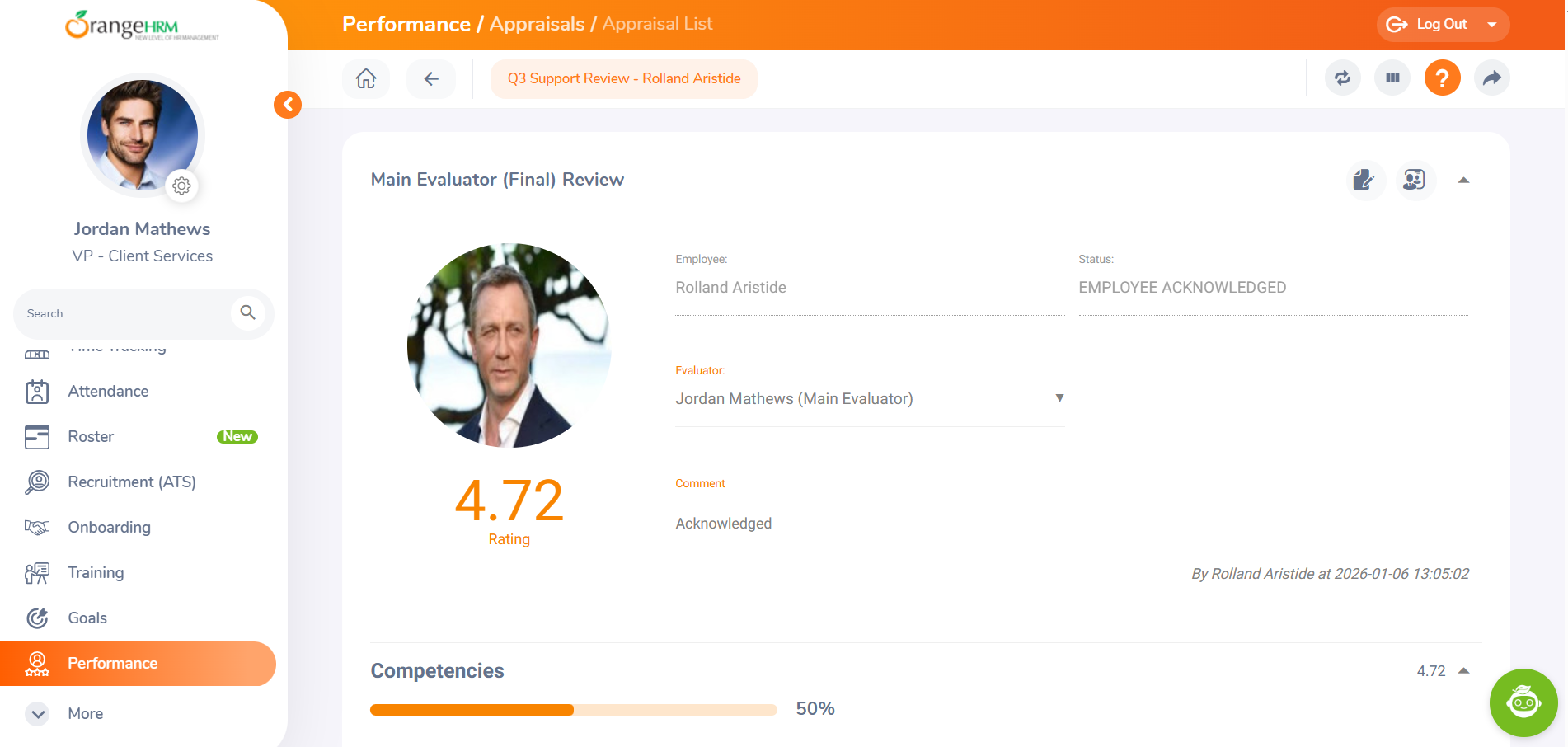
Task: Click the sidebar Search field
Action: (124, 313)
